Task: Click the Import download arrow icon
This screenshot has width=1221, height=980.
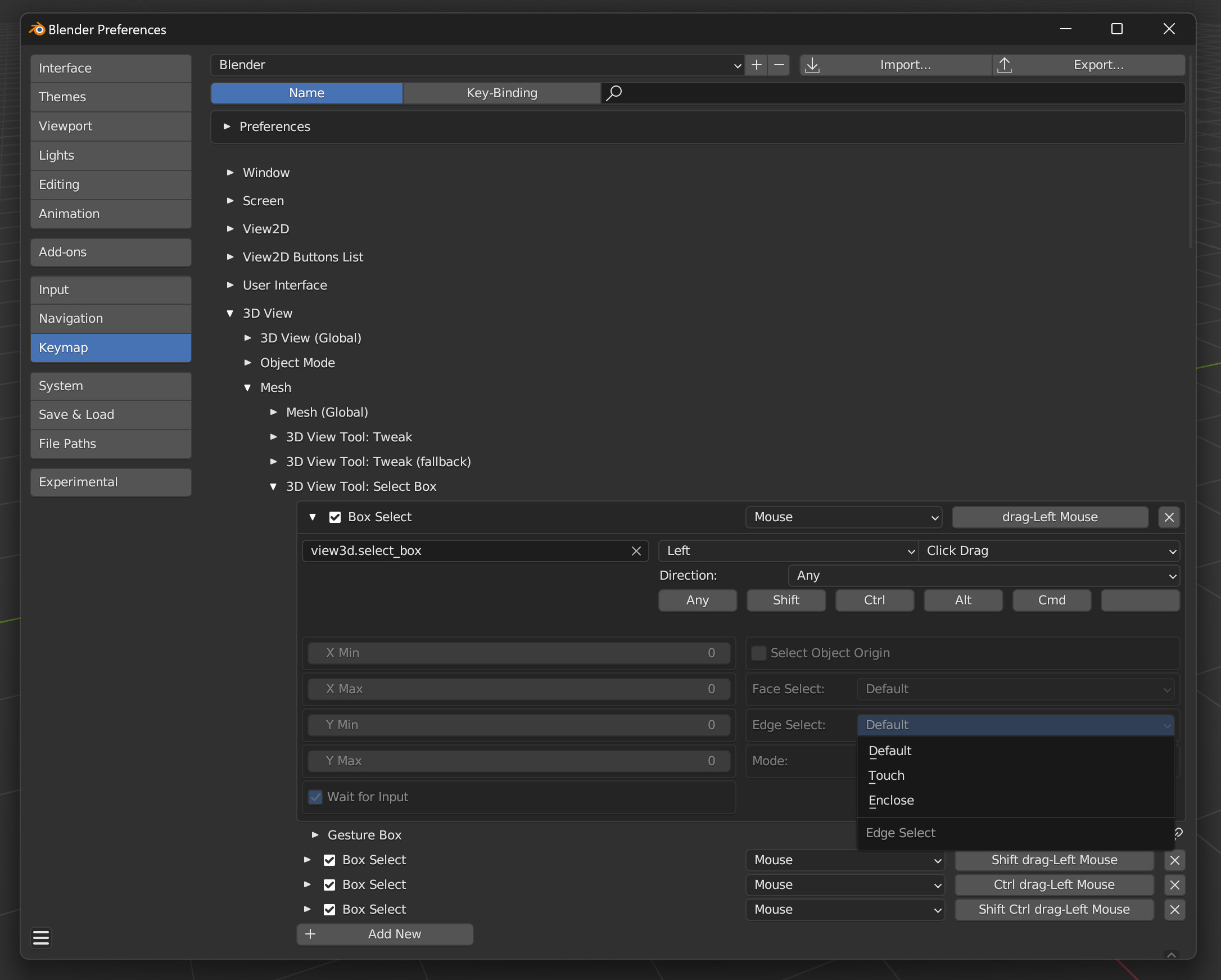Action: click(812, 65)
